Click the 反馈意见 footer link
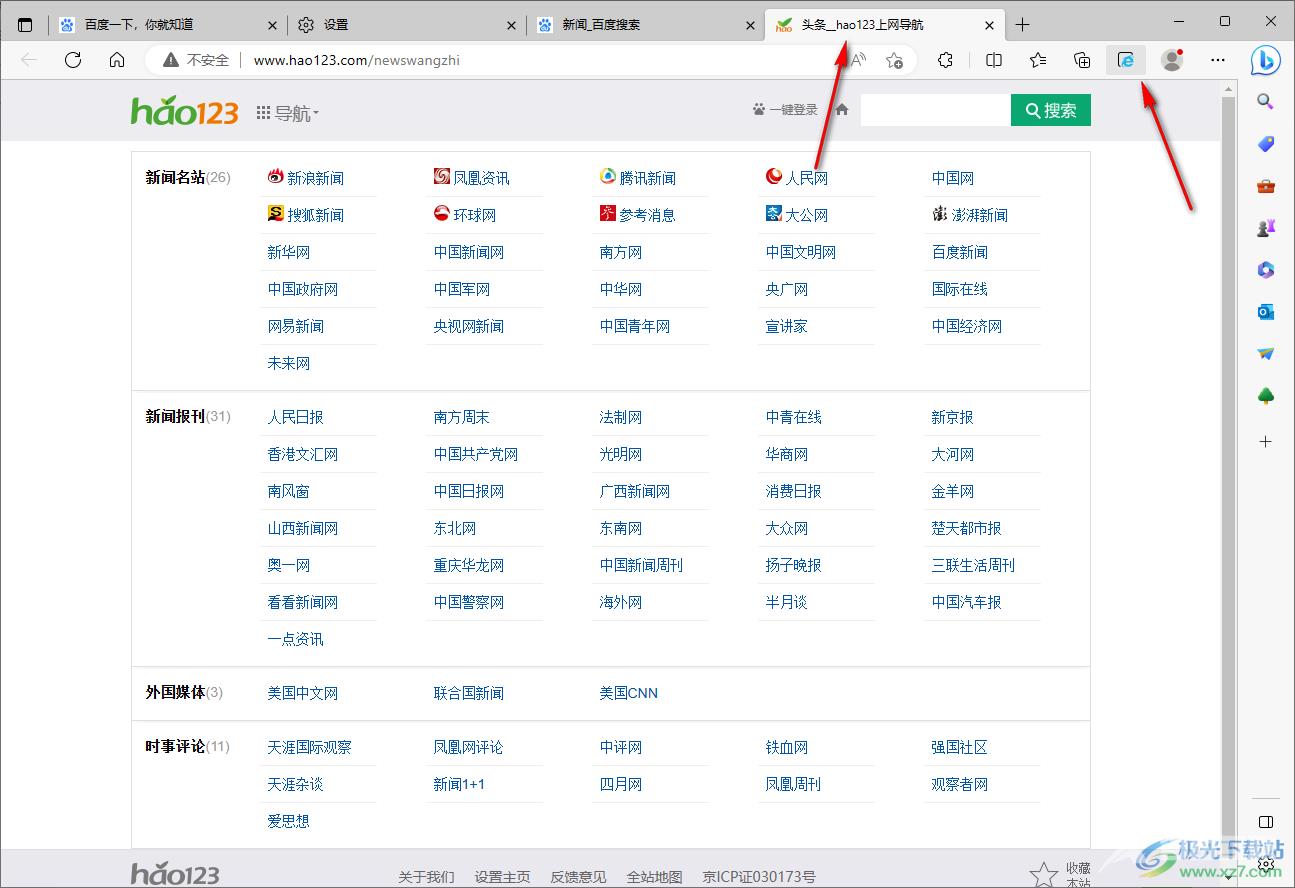 (578, 877)
